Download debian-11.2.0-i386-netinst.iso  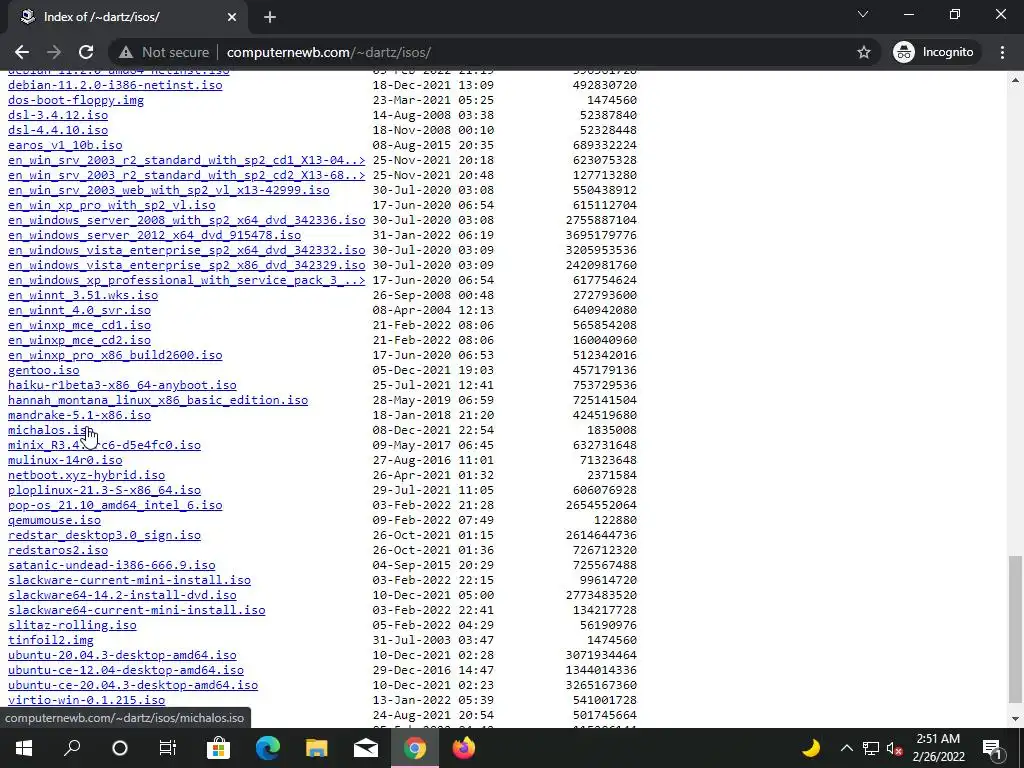[x=115, y=85]
